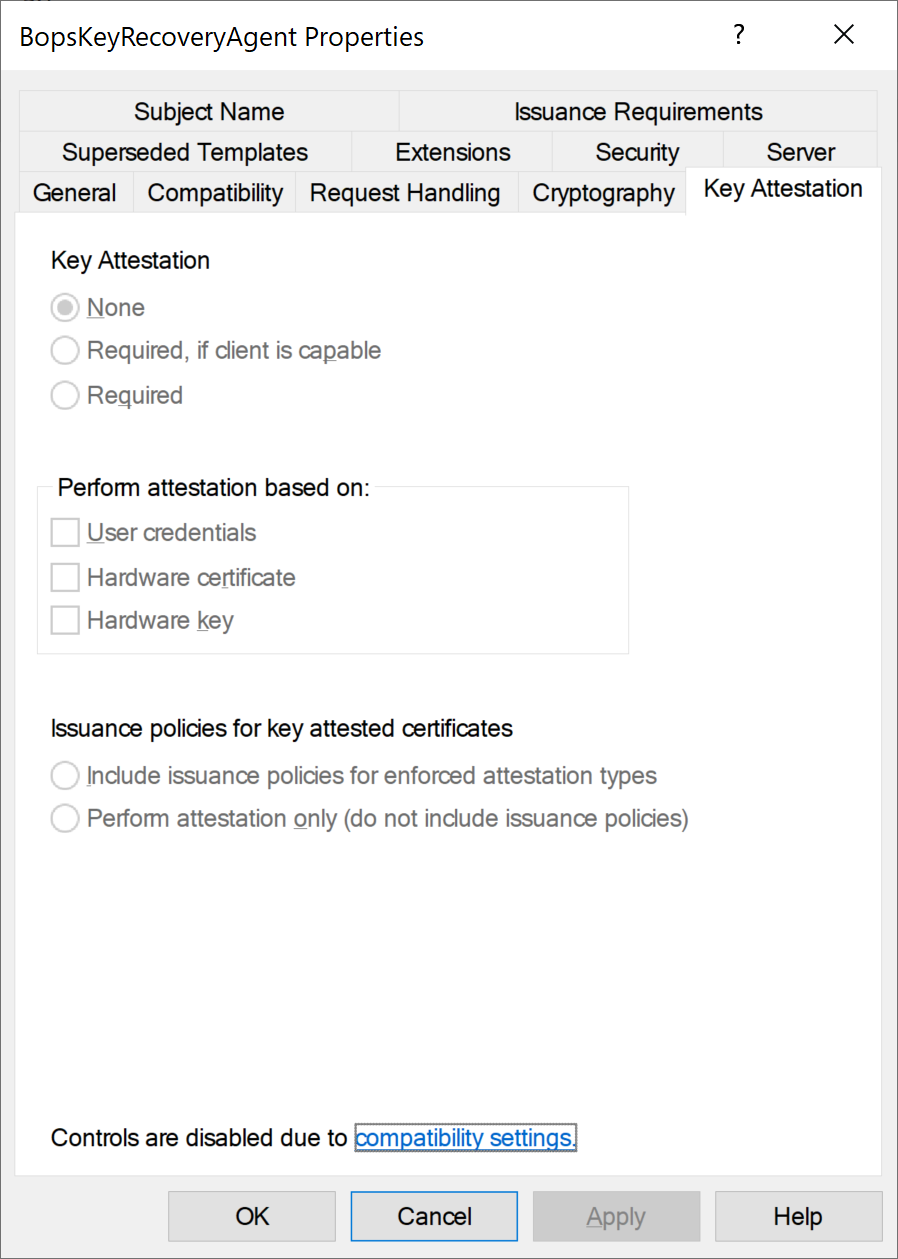Open the Issuance Requirements tab

coord(638,112)
